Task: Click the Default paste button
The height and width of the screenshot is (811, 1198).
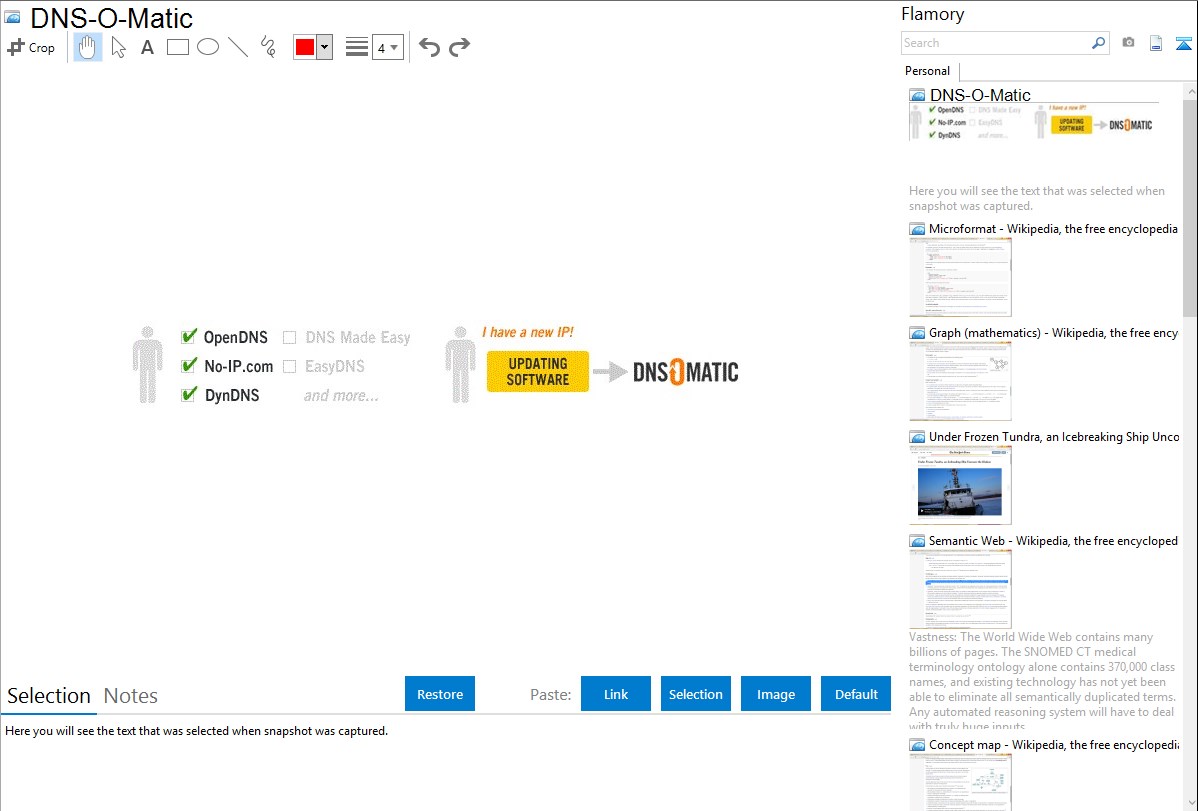Action: (856, 694)
